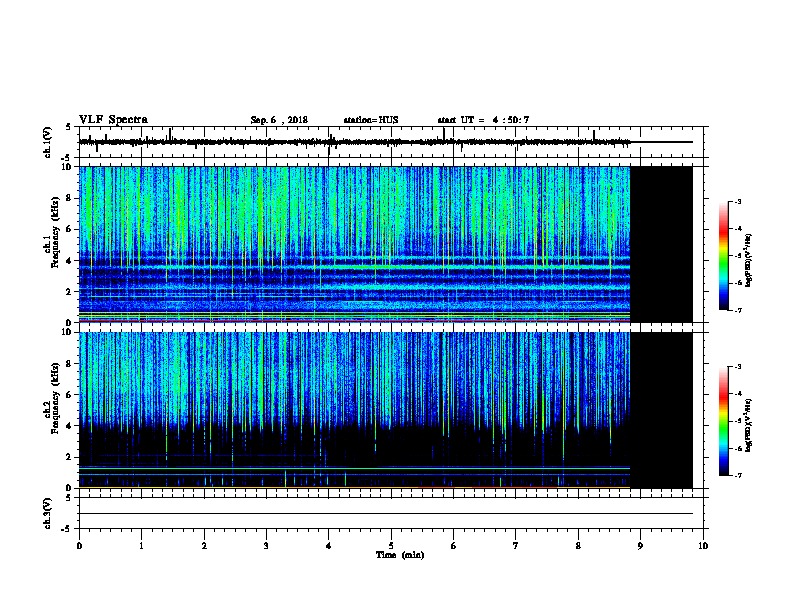This screenshot has height=612, width=792.
Task: Click inside the ch.2 spectrogram plot
Action: point(355,410)
